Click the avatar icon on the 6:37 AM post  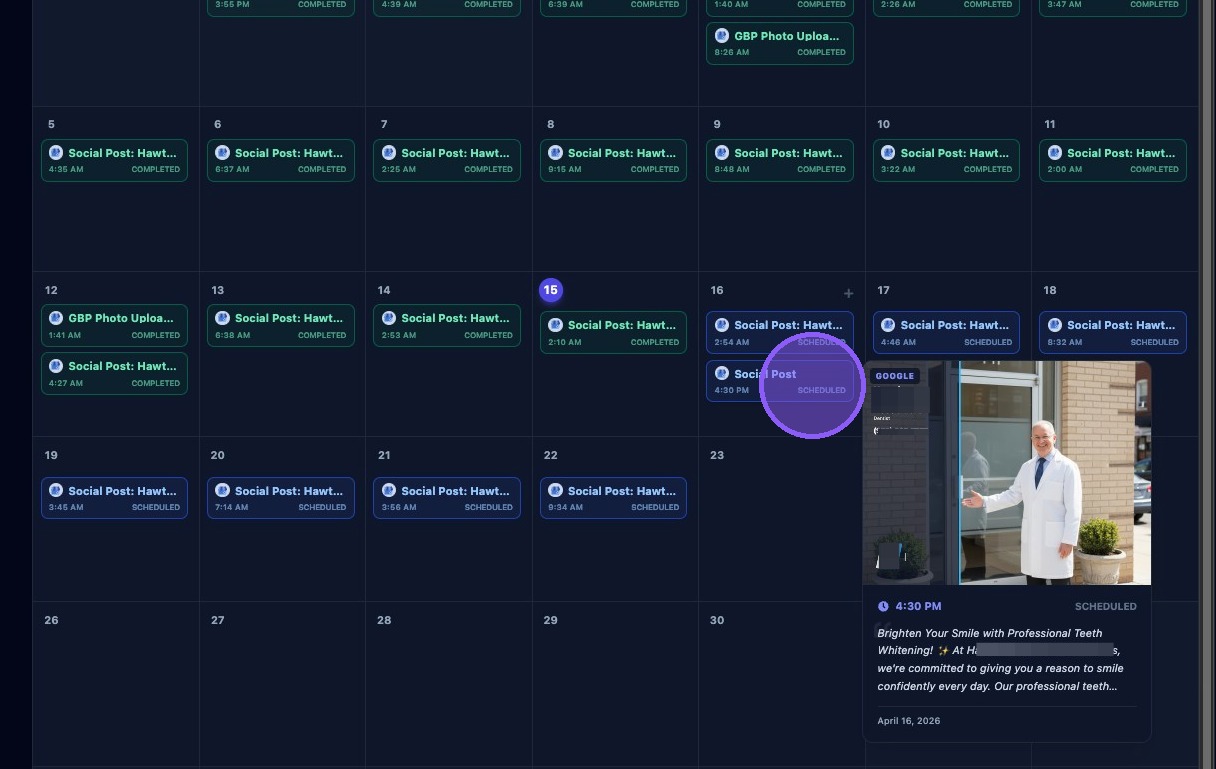pyautogui.click(x=222, y=153)
